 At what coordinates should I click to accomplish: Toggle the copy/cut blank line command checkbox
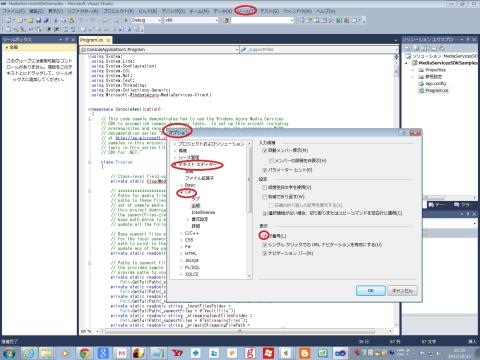tap(265, 213)
